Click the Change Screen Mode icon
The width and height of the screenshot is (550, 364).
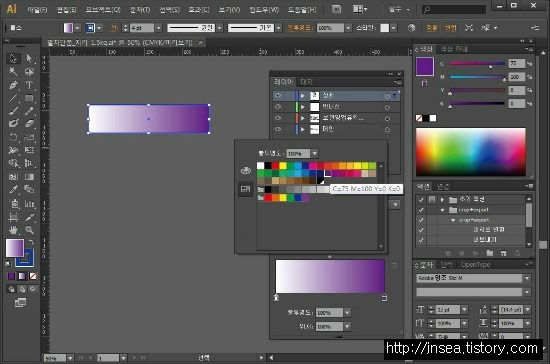click(20, 303)
